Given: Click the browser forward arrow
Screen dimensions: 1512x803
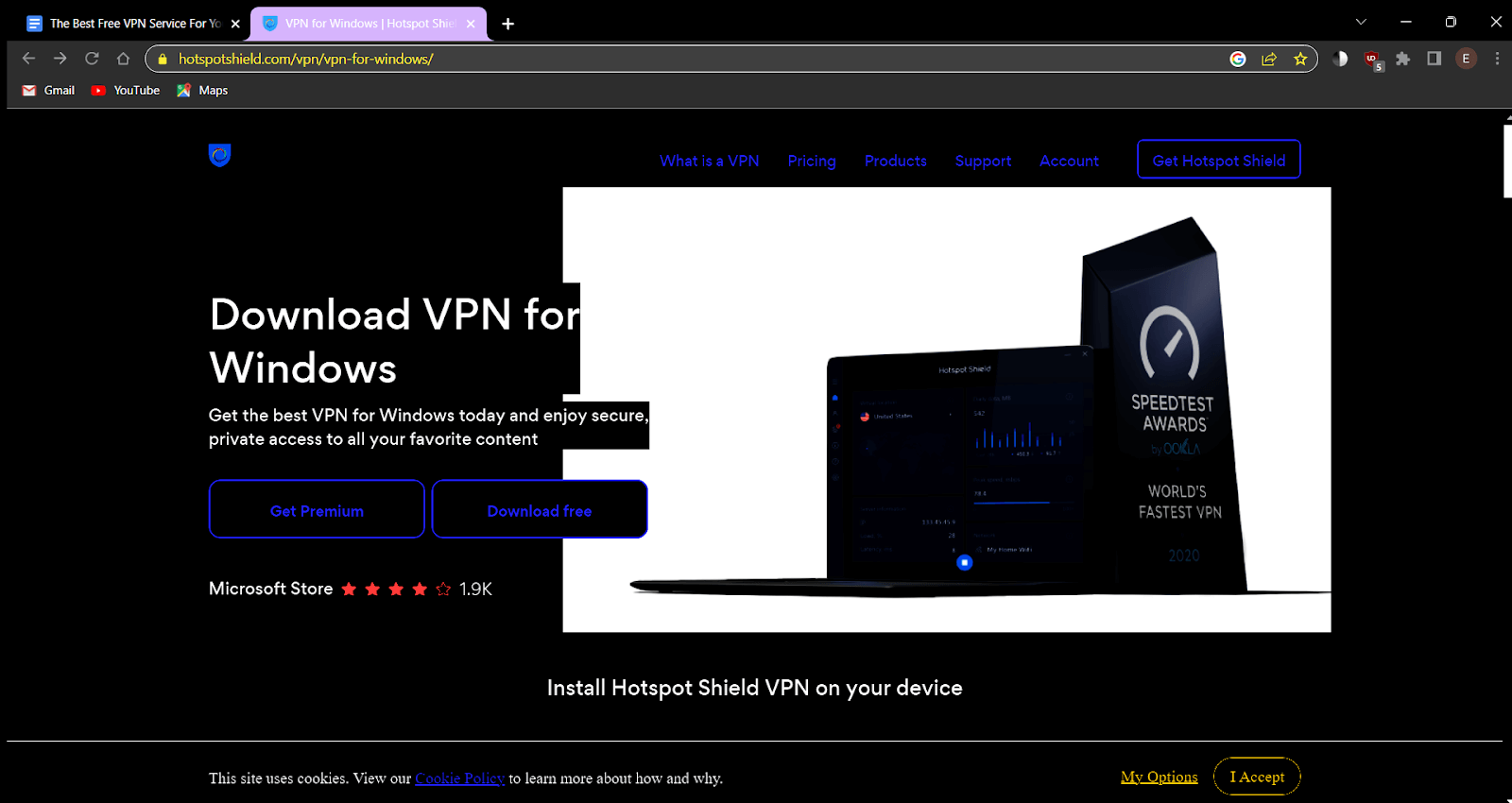Looking at the screenshot, I should [x=60, y=59].
